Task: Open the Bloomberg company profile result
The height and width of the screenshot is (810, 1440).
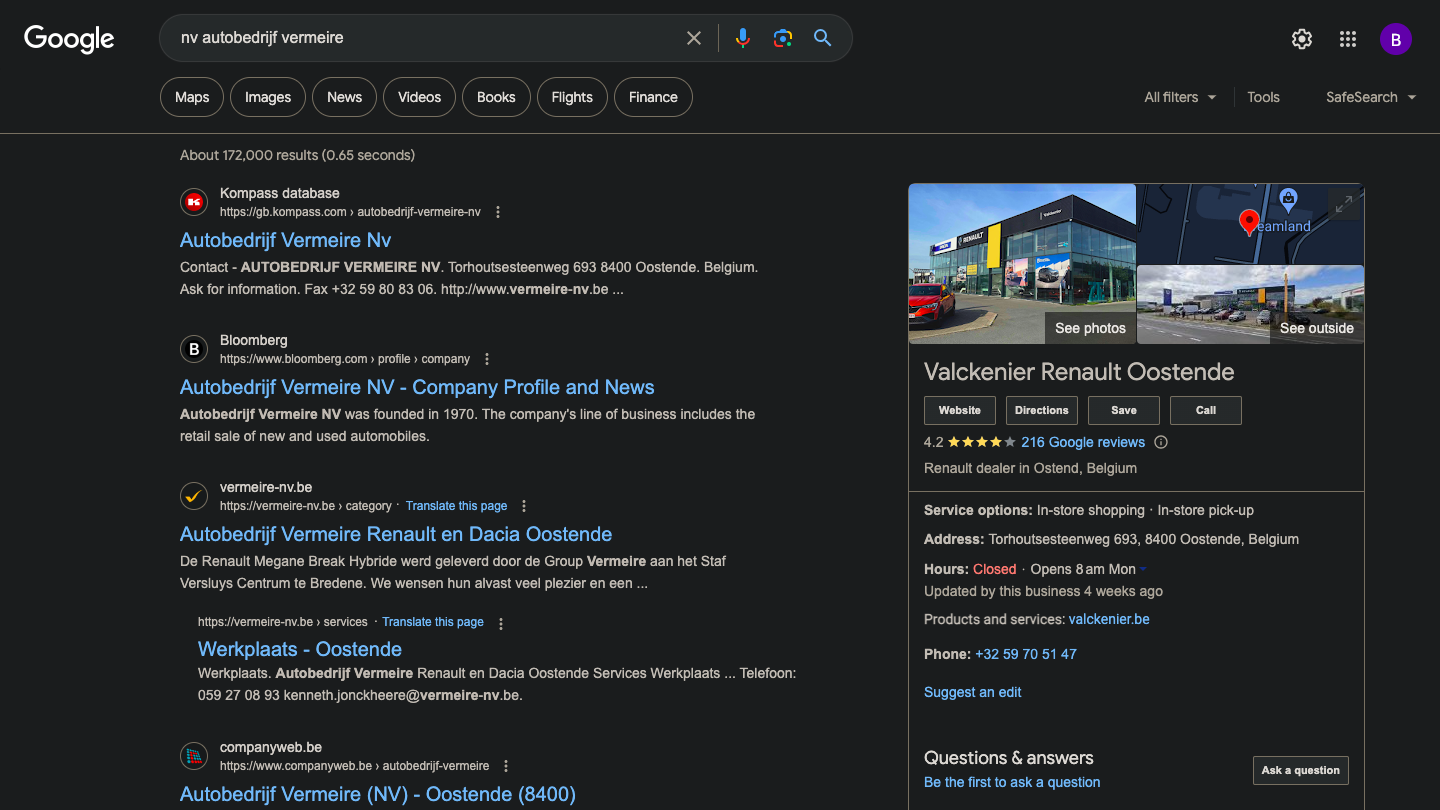Action: pyautogui.click(x=417, y=387)
